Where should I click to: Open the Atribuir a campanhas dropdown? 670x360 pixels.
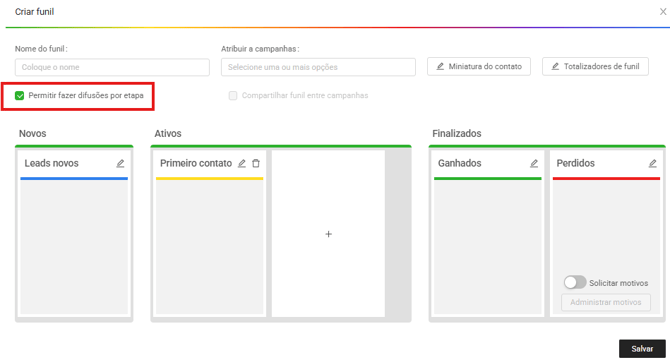[318, 67]
